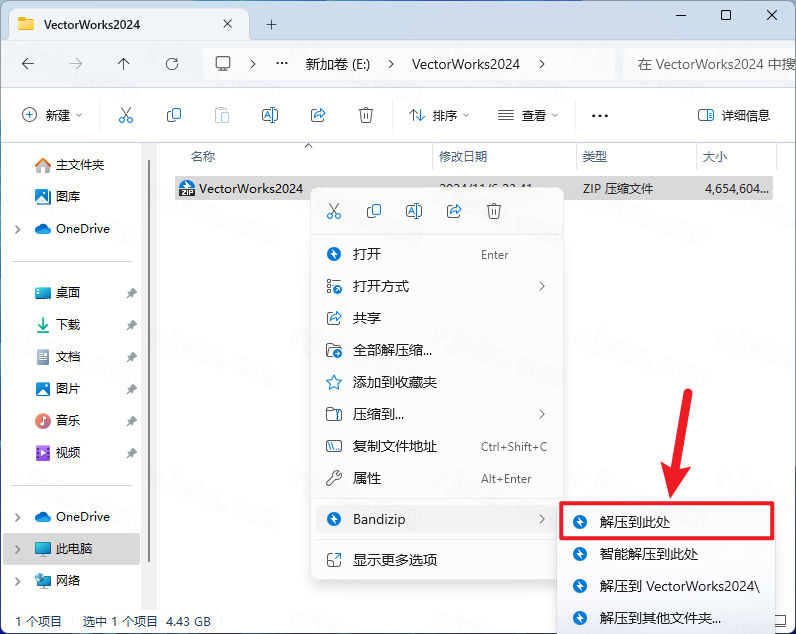Click the rename icon in context menu
The width and height of the screenshot is (796, 634).
coord(414,211)
